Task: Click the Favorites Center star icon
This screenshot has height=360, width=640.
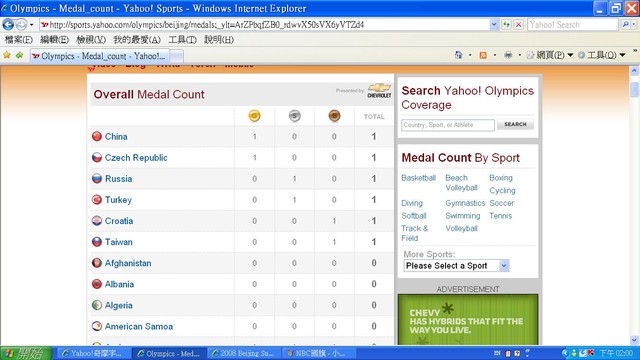Action: pyautogui.click(x=7, y=55)
